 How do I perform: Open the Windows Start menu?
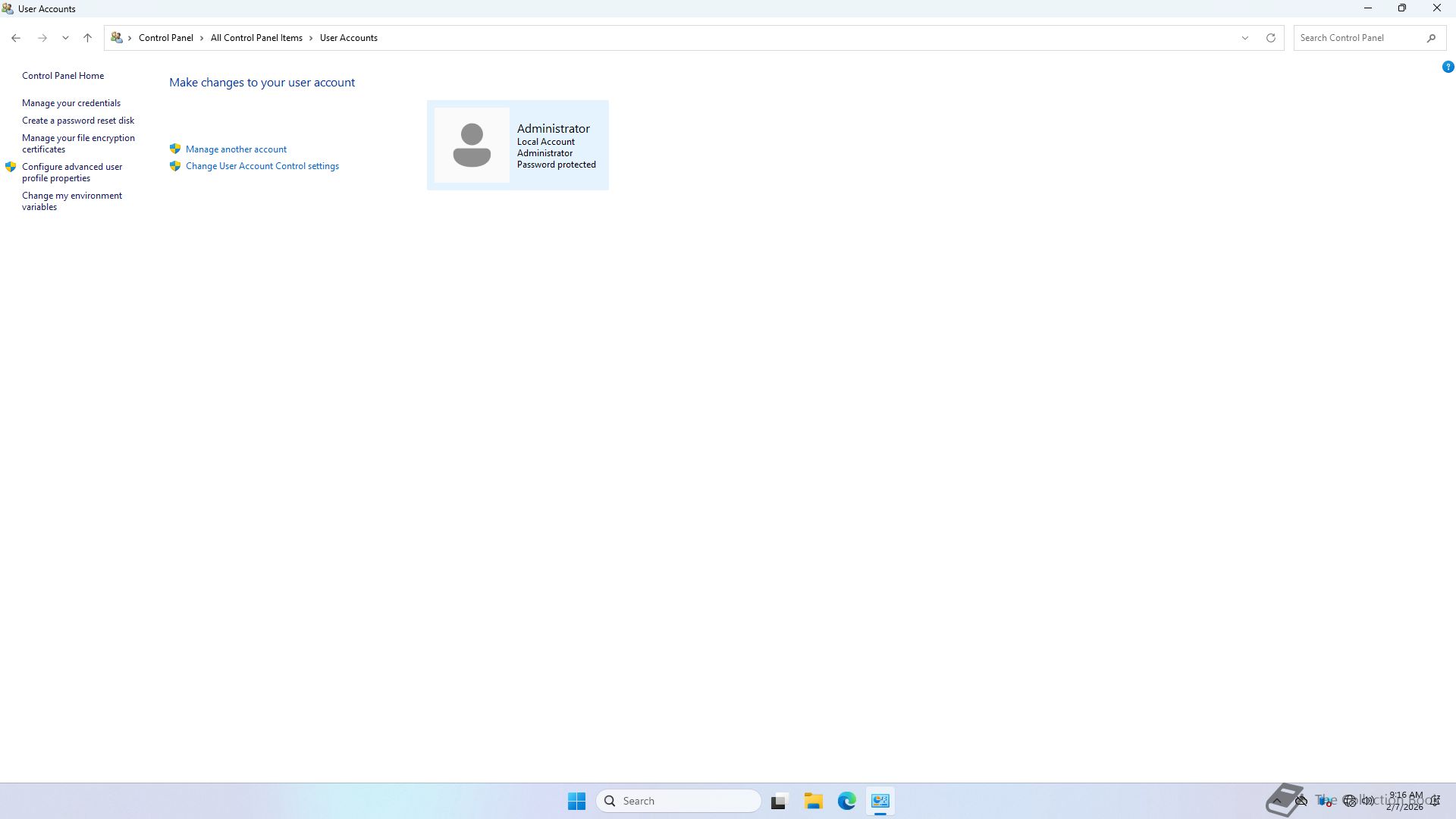tap(576, 801)
